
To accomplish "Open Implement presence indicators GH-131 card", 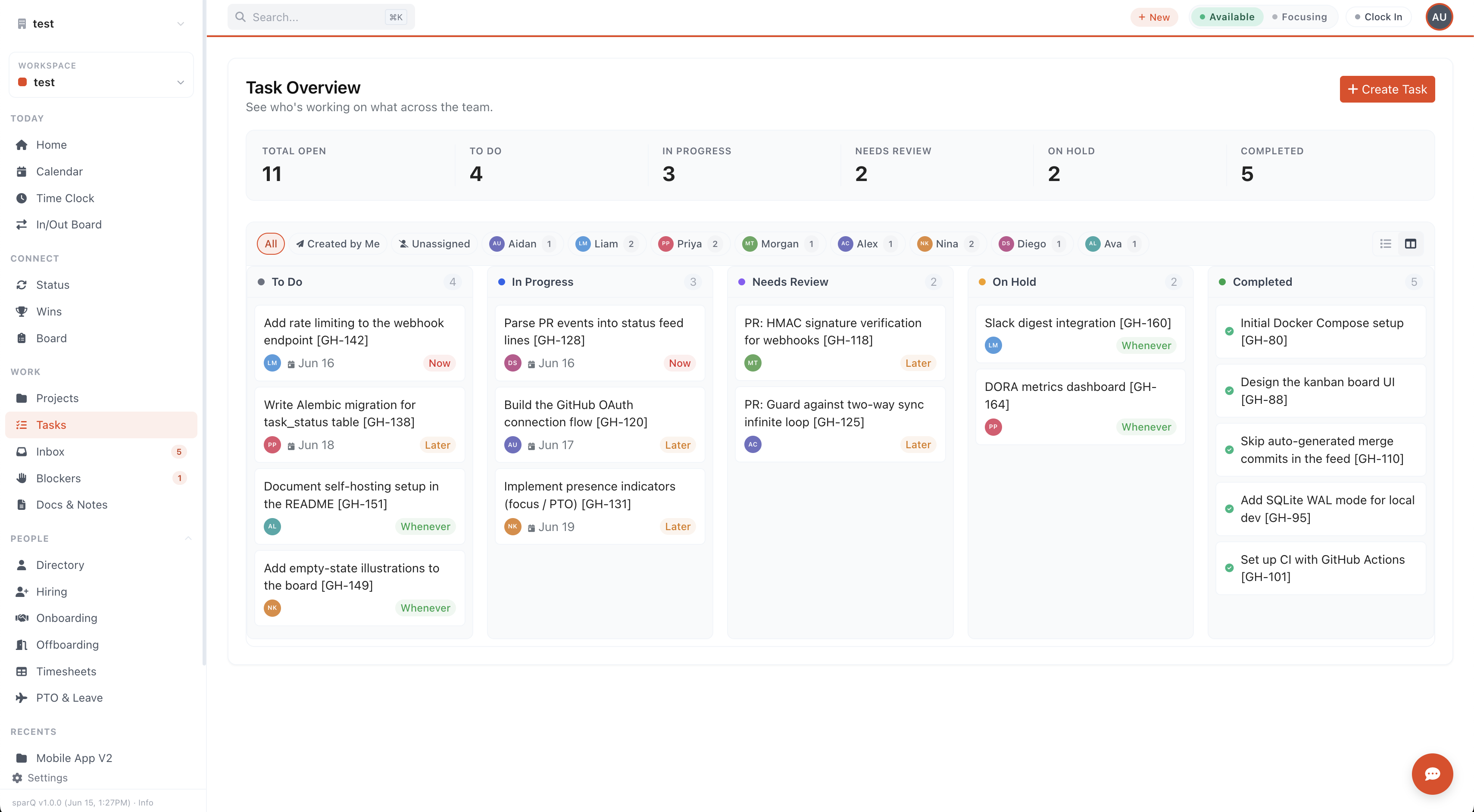I will tap(600, 506).
